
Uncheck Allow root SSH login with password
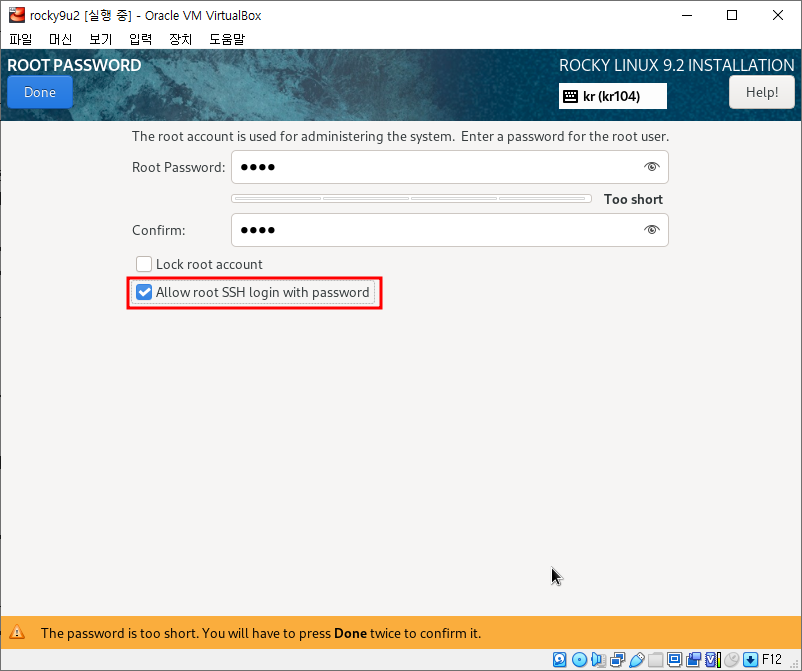click(x=144, y=293)
